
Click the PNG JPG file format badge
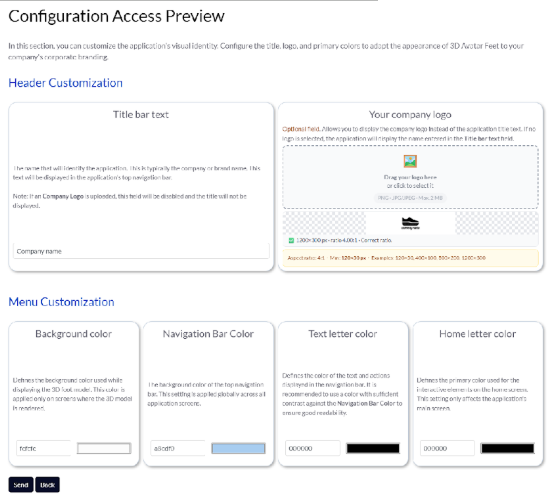[x=410, y=198]
